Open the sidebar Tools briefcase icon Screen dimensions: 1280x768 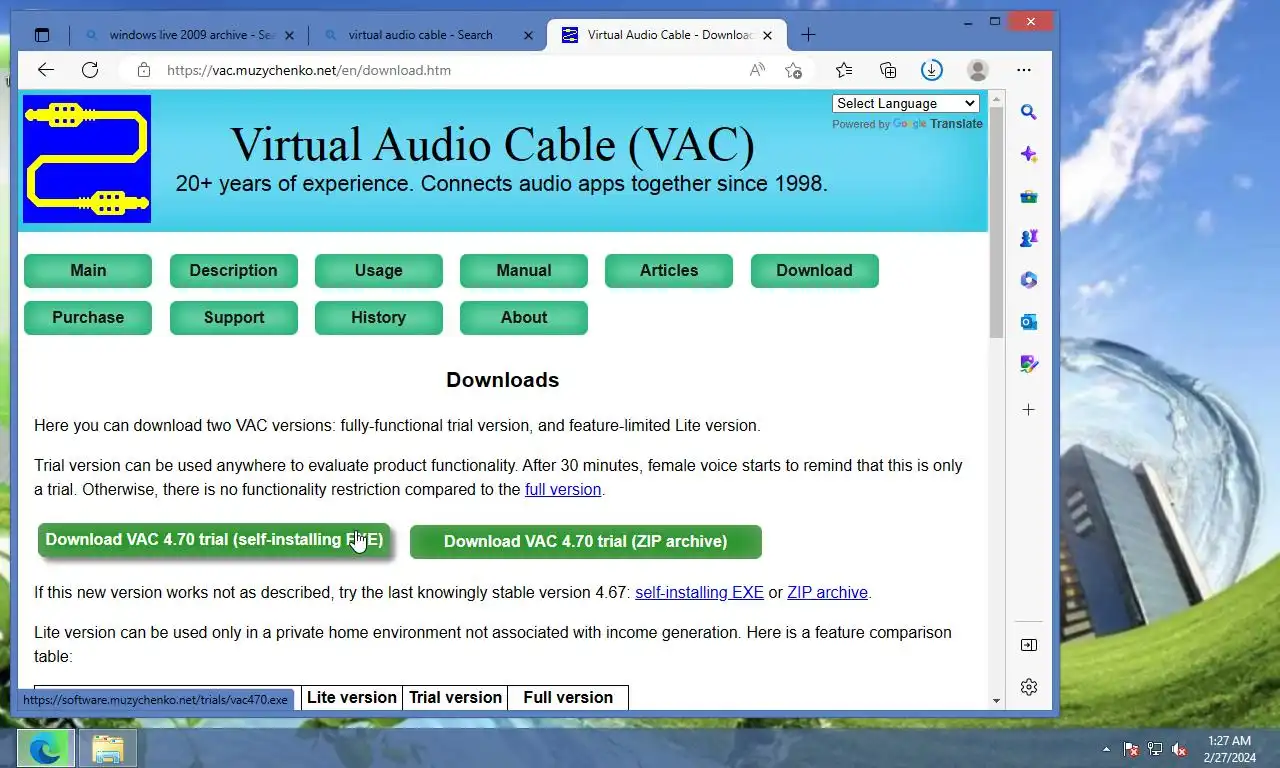(x=1029, y=197)
